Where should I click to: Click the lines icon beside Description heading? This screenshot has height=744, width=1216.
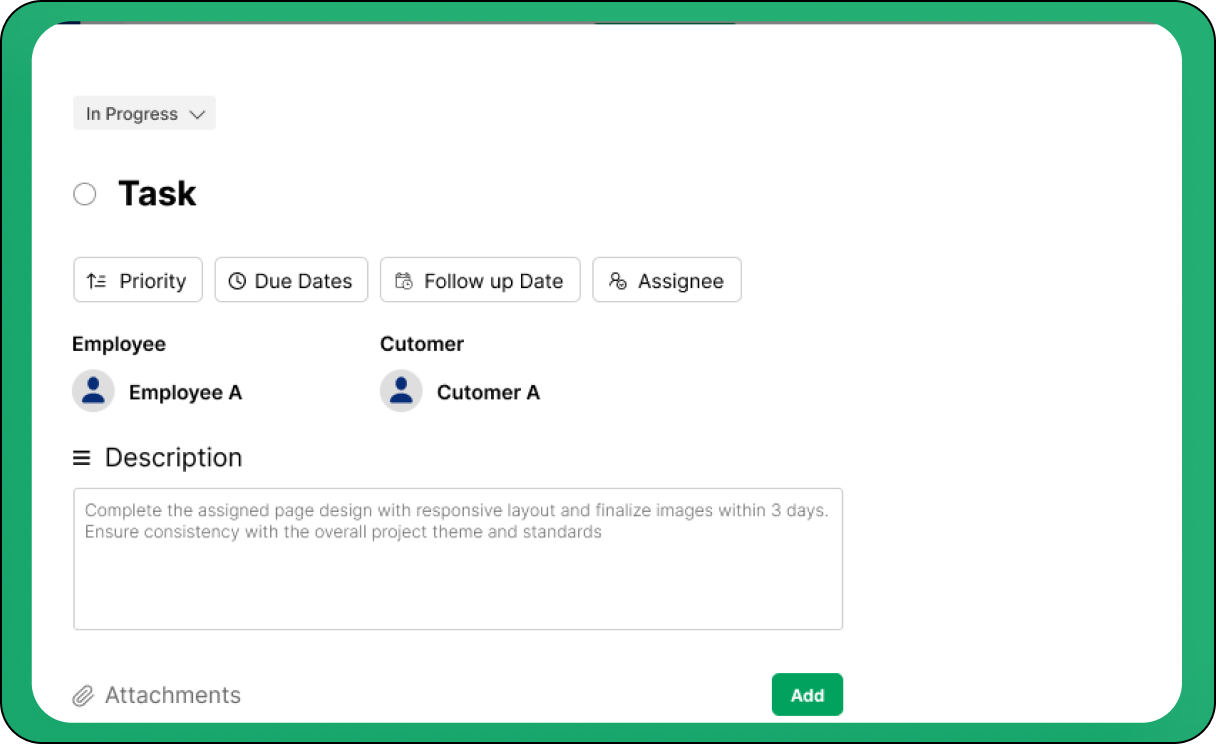point(82,458)
